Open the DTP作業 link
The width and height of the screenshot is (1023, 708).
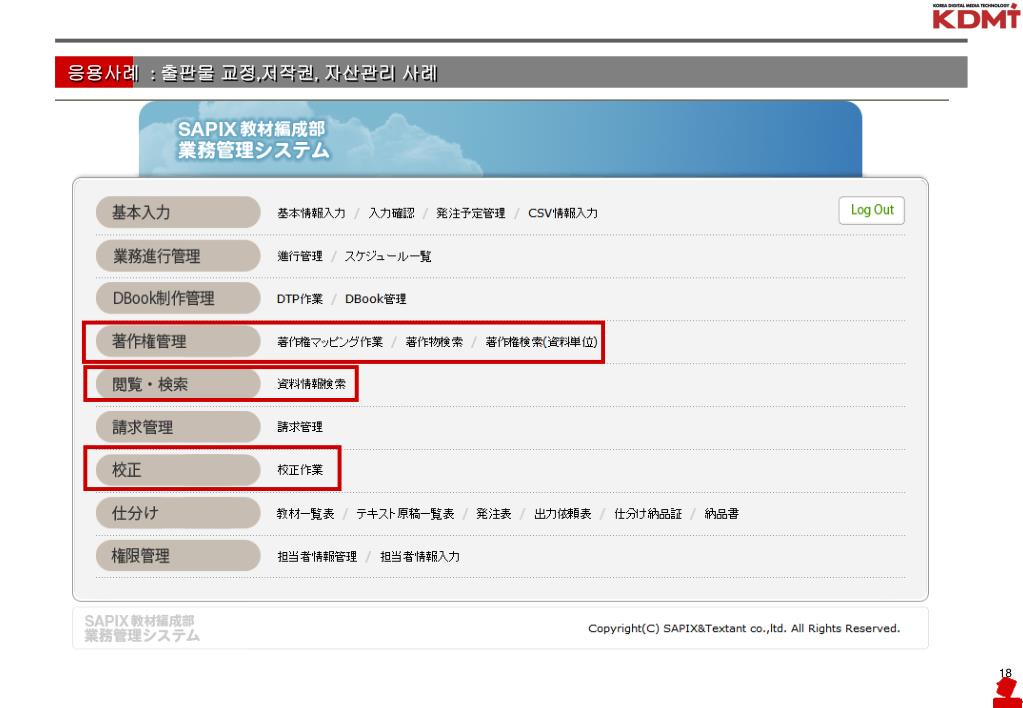(x=299, y=299)
